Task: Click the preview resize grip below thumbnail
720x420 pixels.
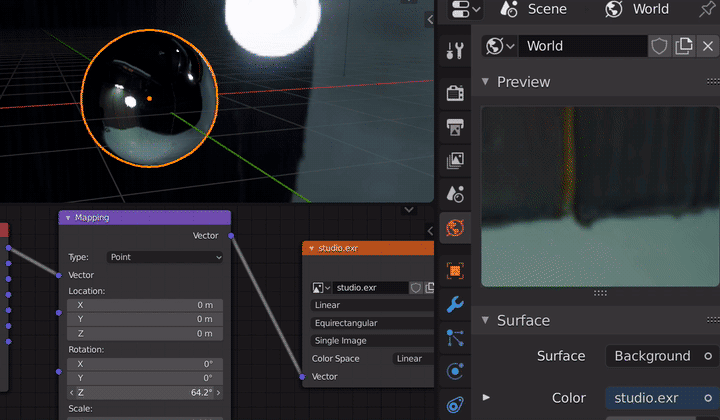Action: pyautogui.click(x=600, y=293)
